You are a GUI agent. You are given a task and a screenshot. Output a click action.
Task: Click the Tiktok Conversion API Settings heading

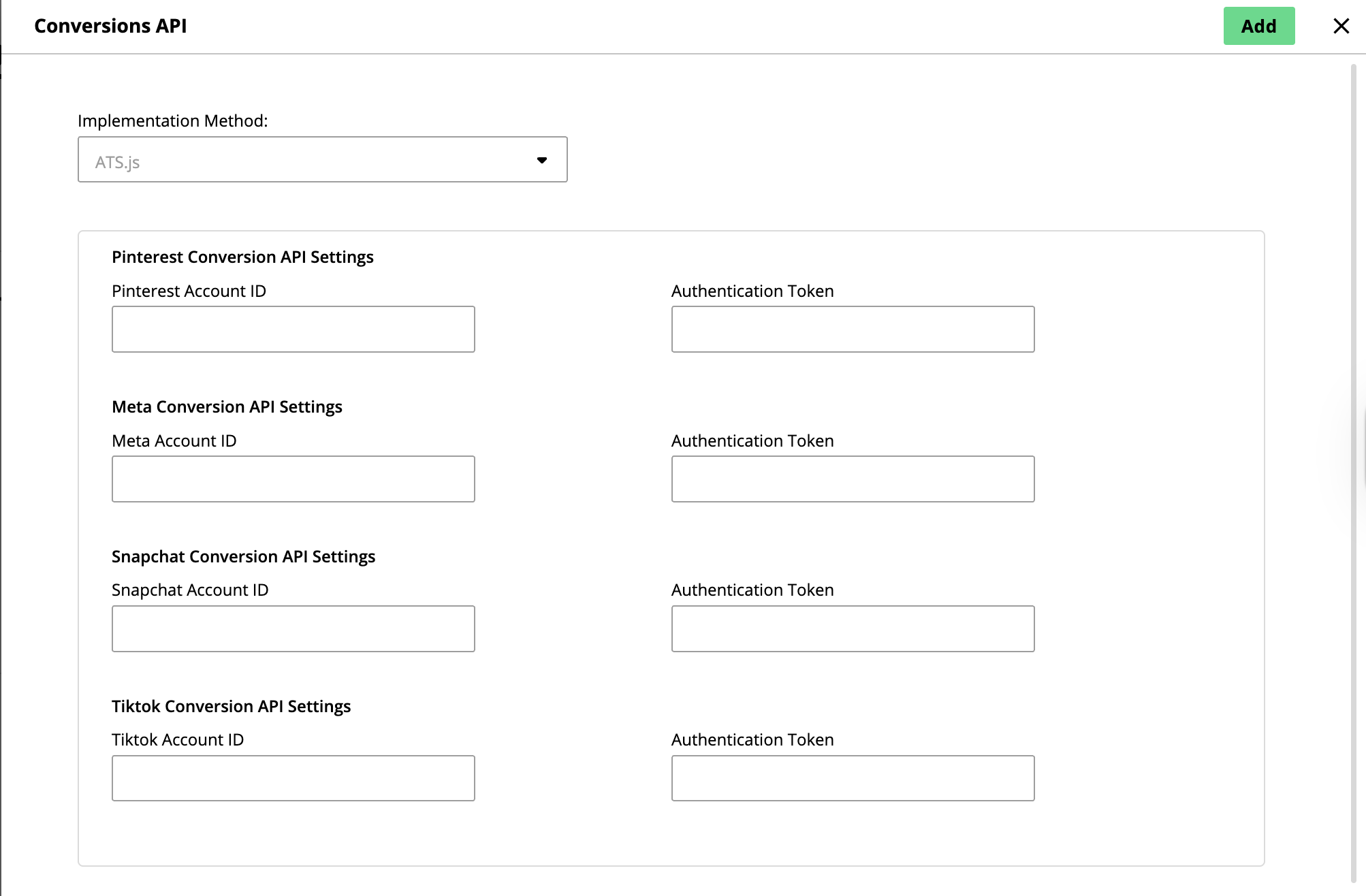(x=231, y=707)
